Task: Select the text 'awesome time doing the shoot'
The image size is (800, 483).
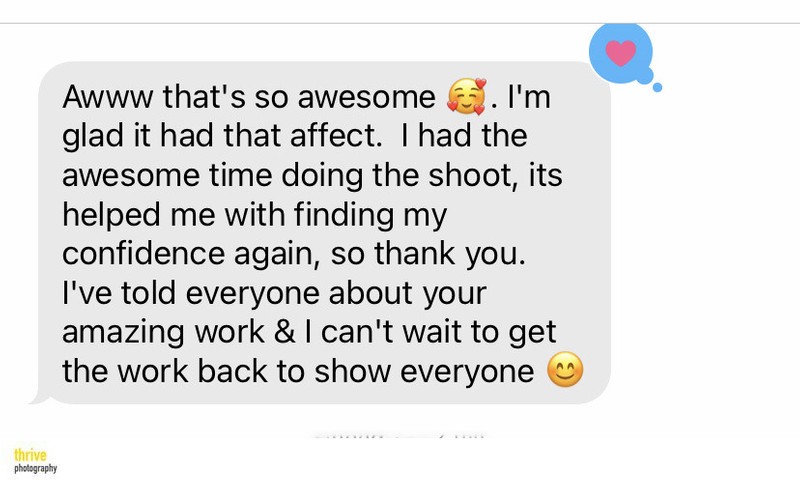Action: click(x=287, y=175)
